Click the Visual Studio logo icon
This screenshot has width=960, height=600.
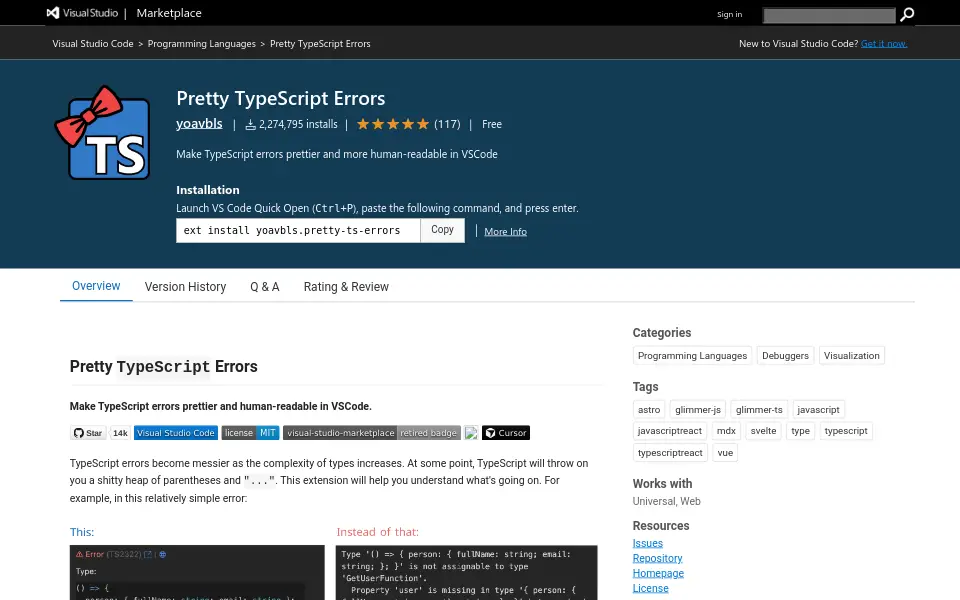point(53,13)
